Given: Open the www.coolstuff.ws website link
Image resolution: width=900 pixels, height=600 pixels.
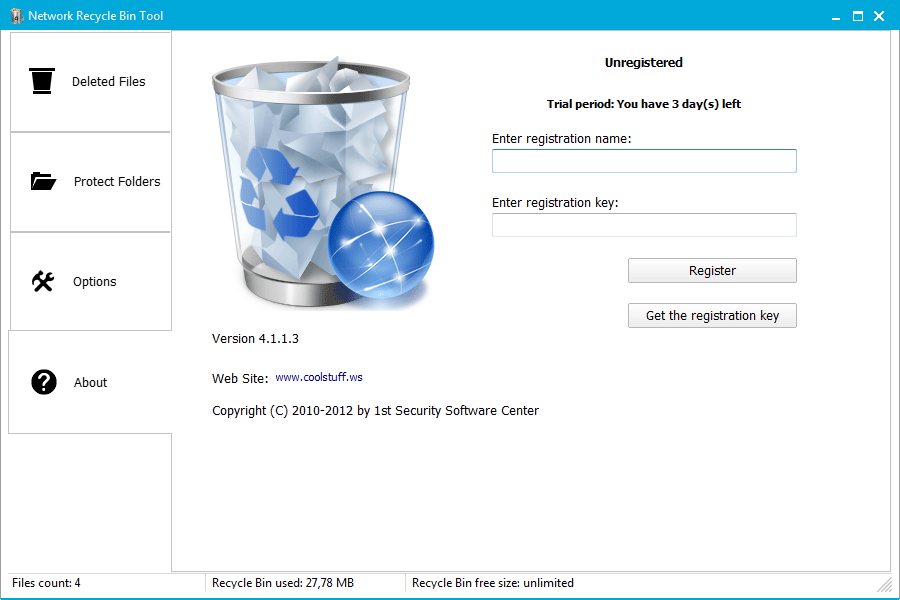Looking at the screenshot, I should point(319,377).
